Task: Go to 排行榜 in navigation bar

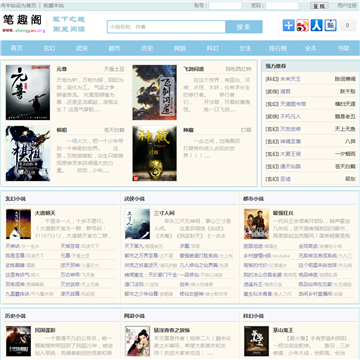Action: point(278,48)
